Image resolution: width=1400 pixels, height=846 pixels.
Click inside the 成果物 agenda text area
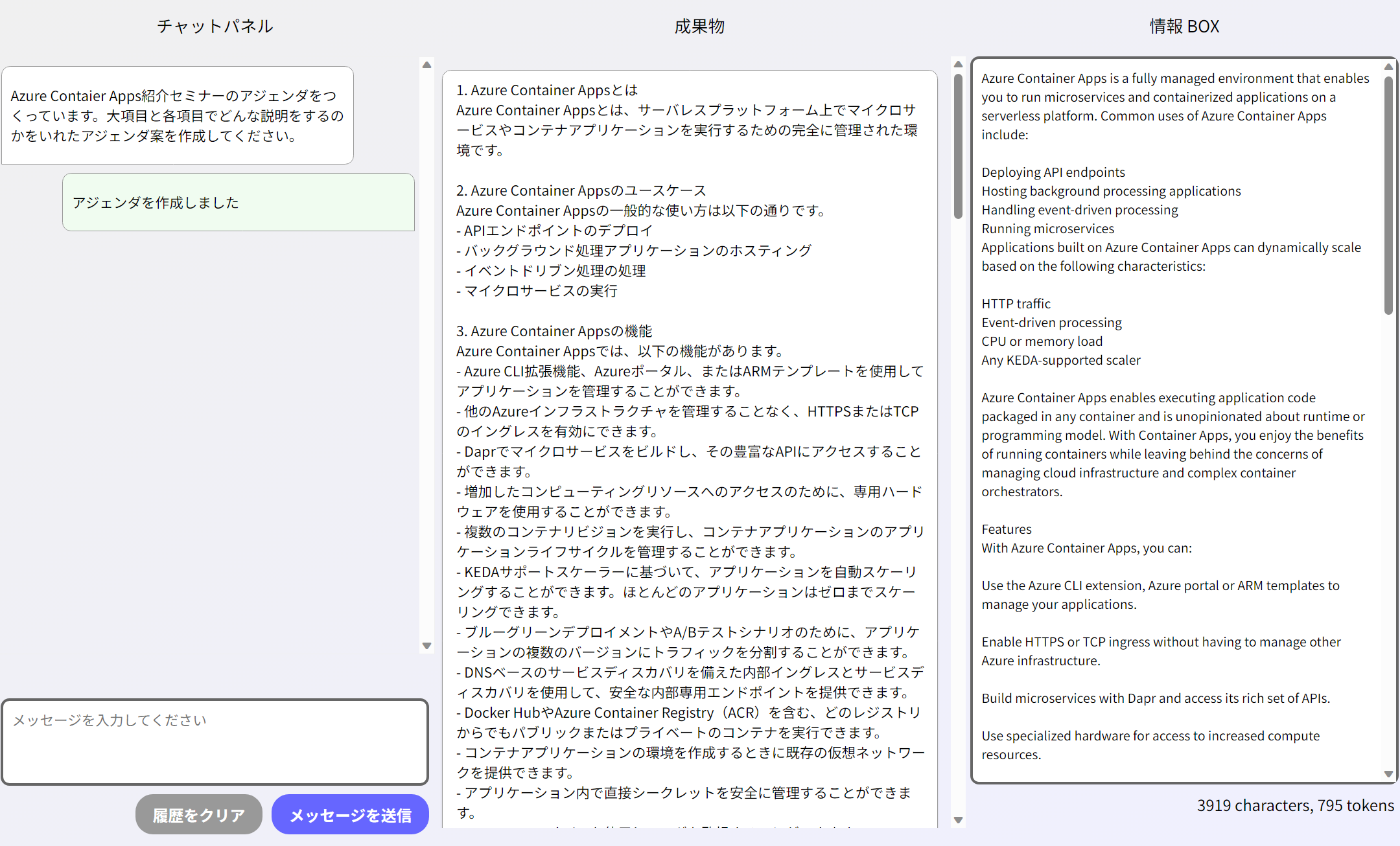tap(690, 447)
